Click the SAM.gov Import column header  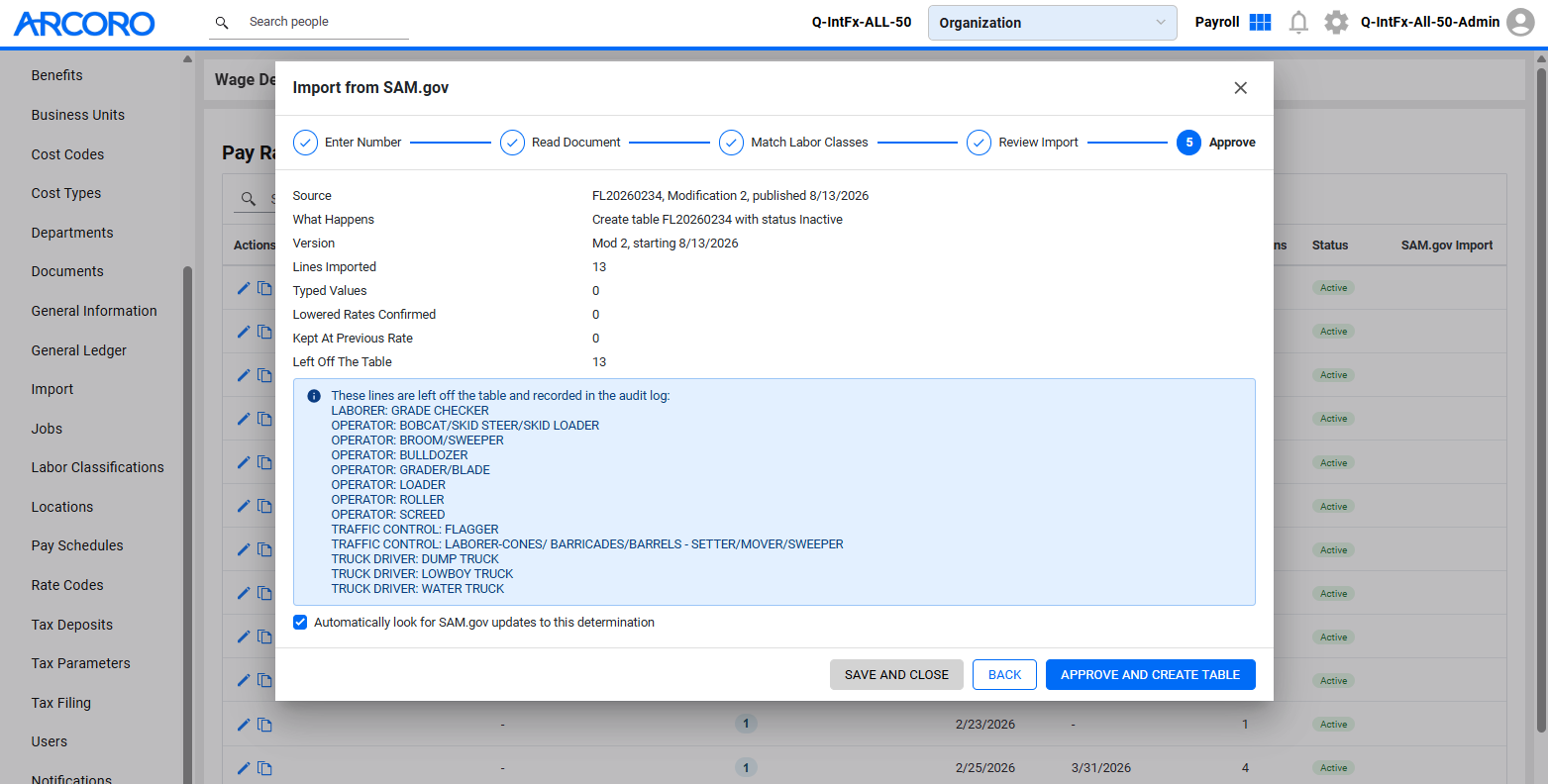(1447, 245)
